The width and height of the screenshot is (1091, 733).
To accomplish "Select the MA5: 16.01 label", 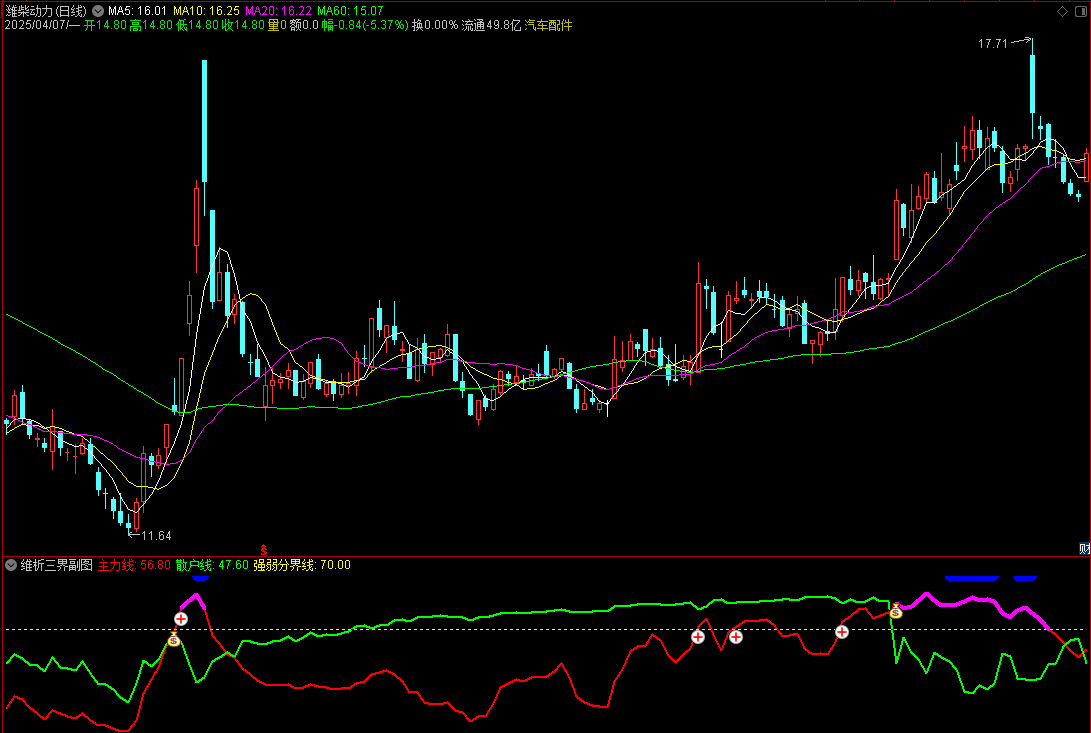I will click(x=137, y=11).
